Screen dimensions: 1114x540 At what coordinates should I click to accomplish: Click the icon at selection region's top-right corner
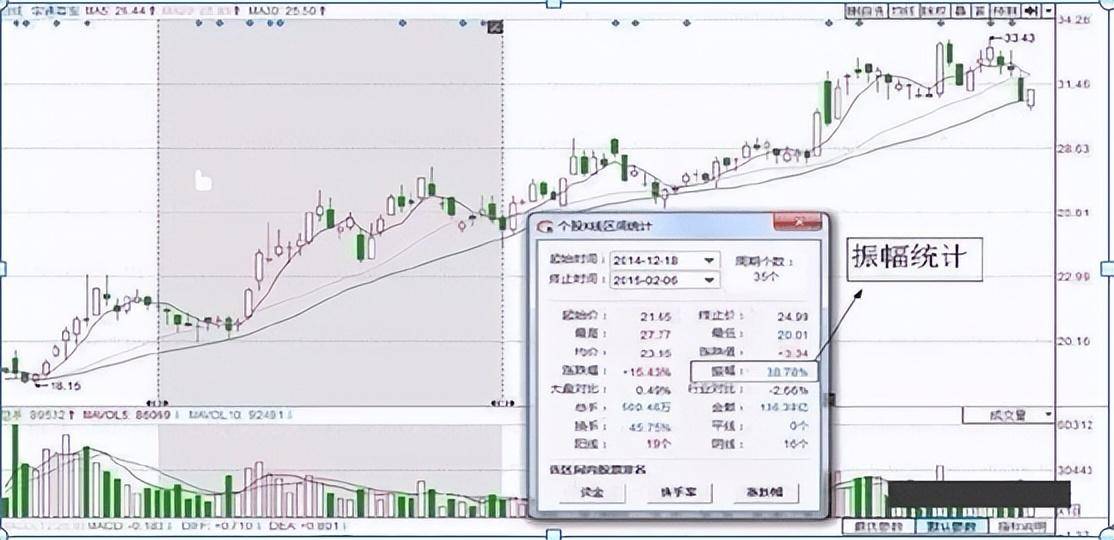coord(496,26)
